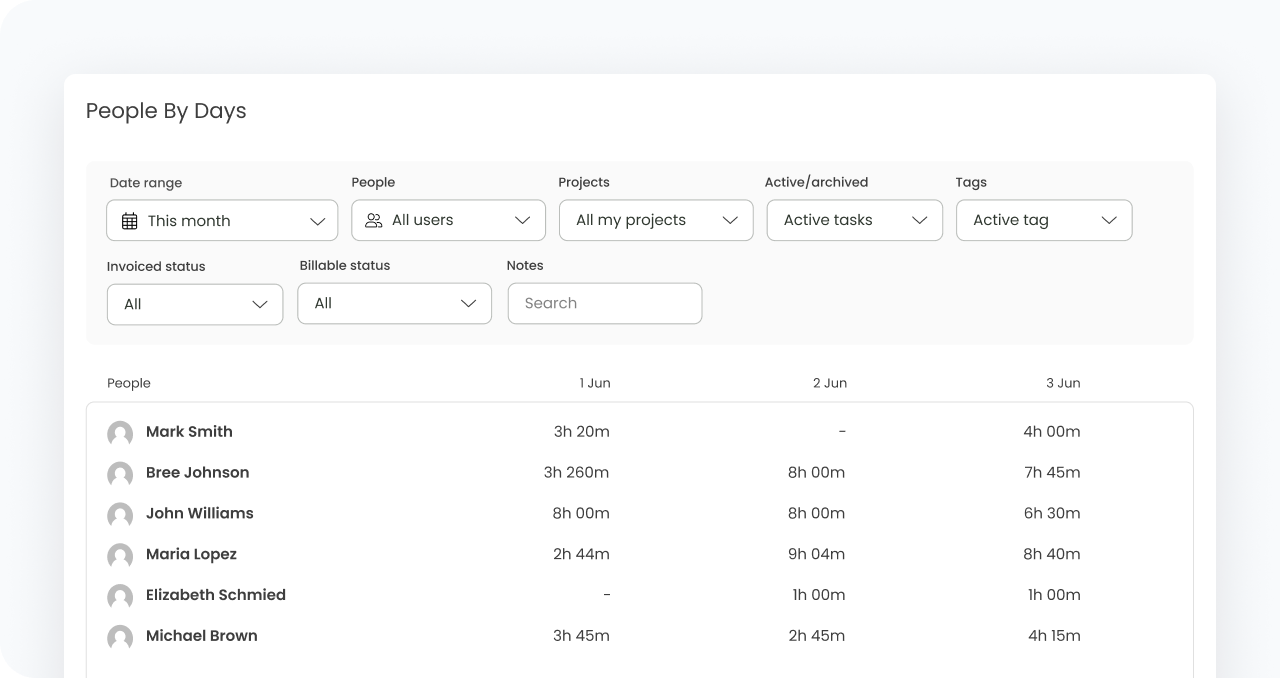Select the Michael Brown name
1280x678 pixels.
202,636
